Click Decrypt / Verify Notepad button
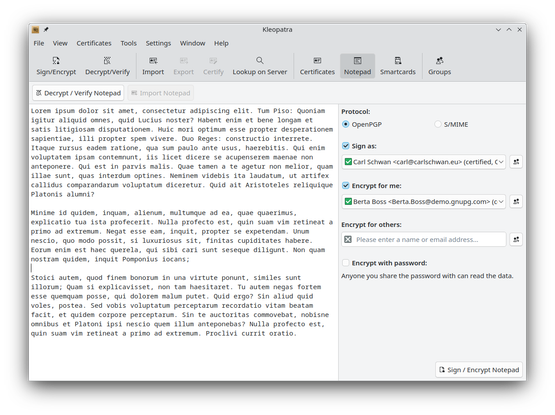The width and height of the screenshot is (555, 415). (x=78, y=93)
